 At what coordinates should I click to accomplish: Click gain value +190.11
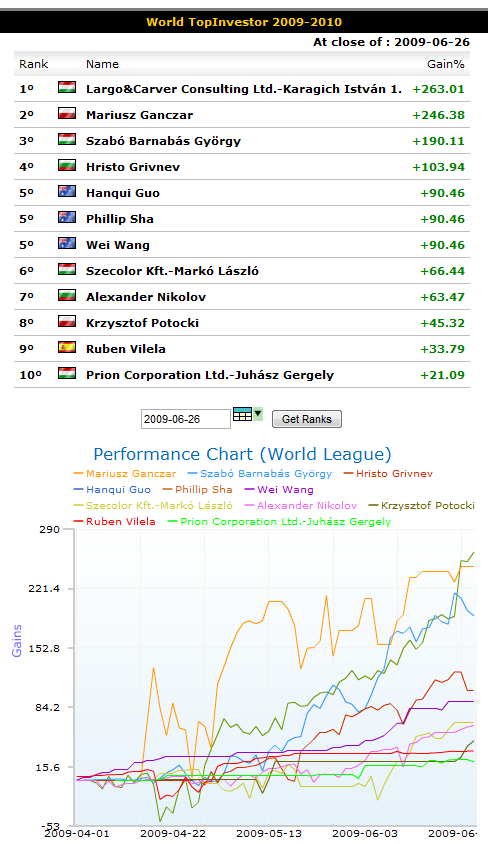click(x=438, y=141)
